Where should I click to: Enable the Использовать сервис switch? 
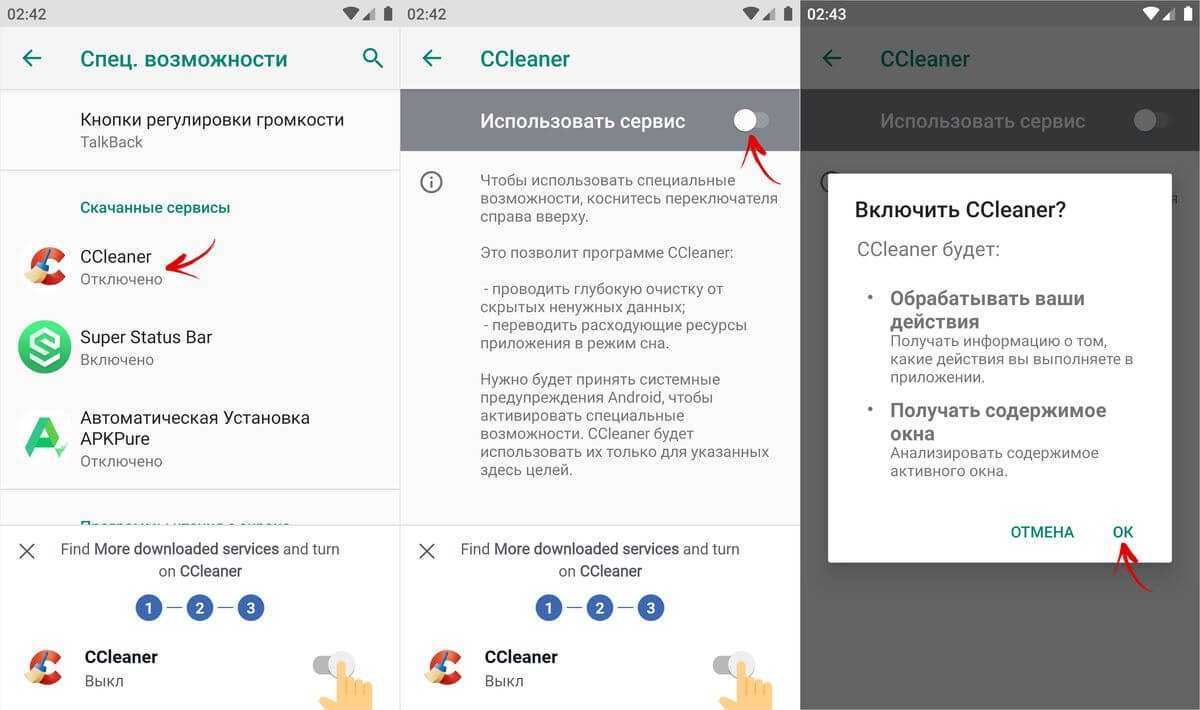coord(752,121)
